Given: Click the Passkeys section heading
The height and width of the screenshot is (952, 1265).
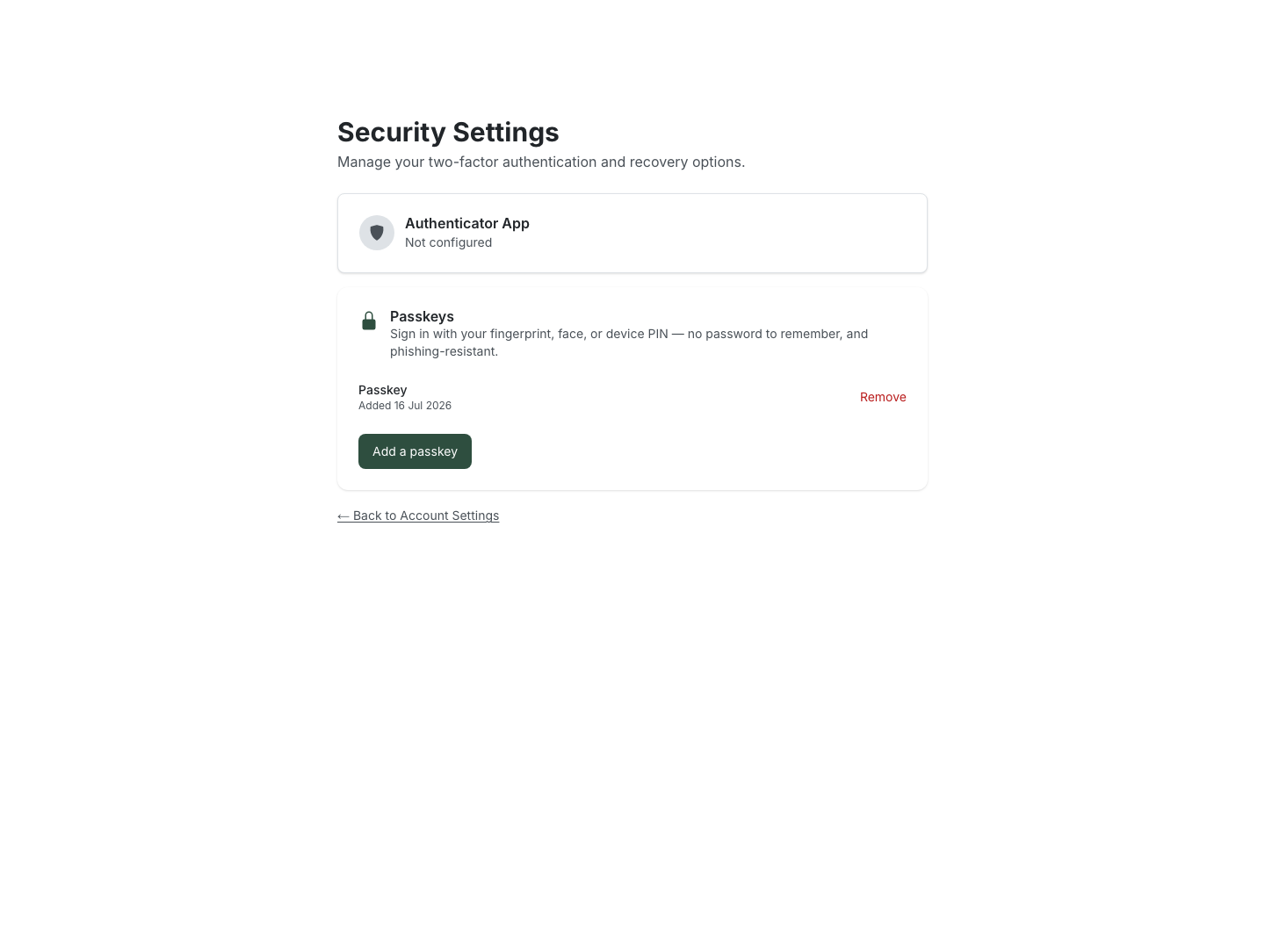Looking at the screenshot, I should click(x=422, y=316).
